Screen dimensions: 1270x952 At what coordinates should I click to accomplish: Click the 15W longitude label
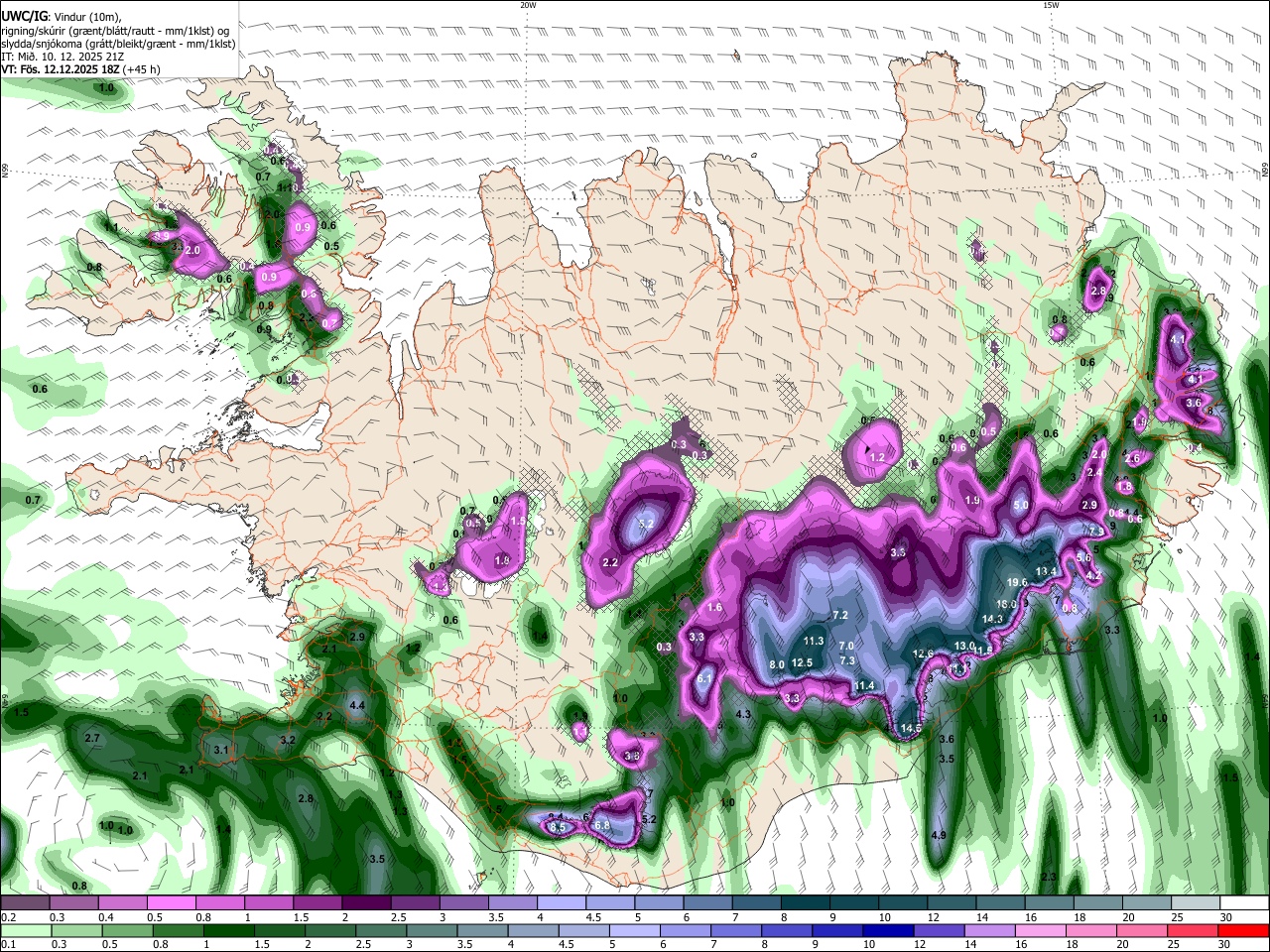pos(1051,5)
